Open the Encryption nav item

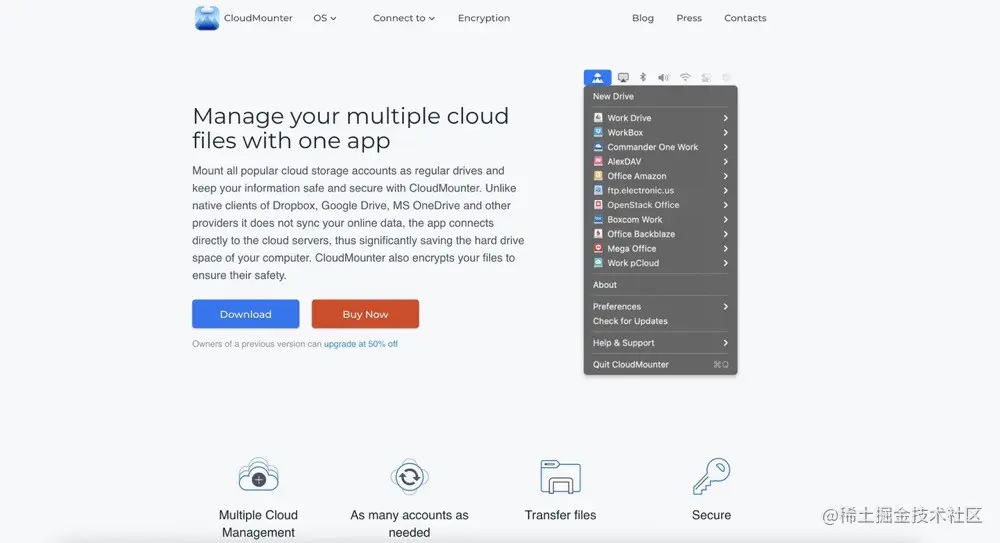[484, 18]
